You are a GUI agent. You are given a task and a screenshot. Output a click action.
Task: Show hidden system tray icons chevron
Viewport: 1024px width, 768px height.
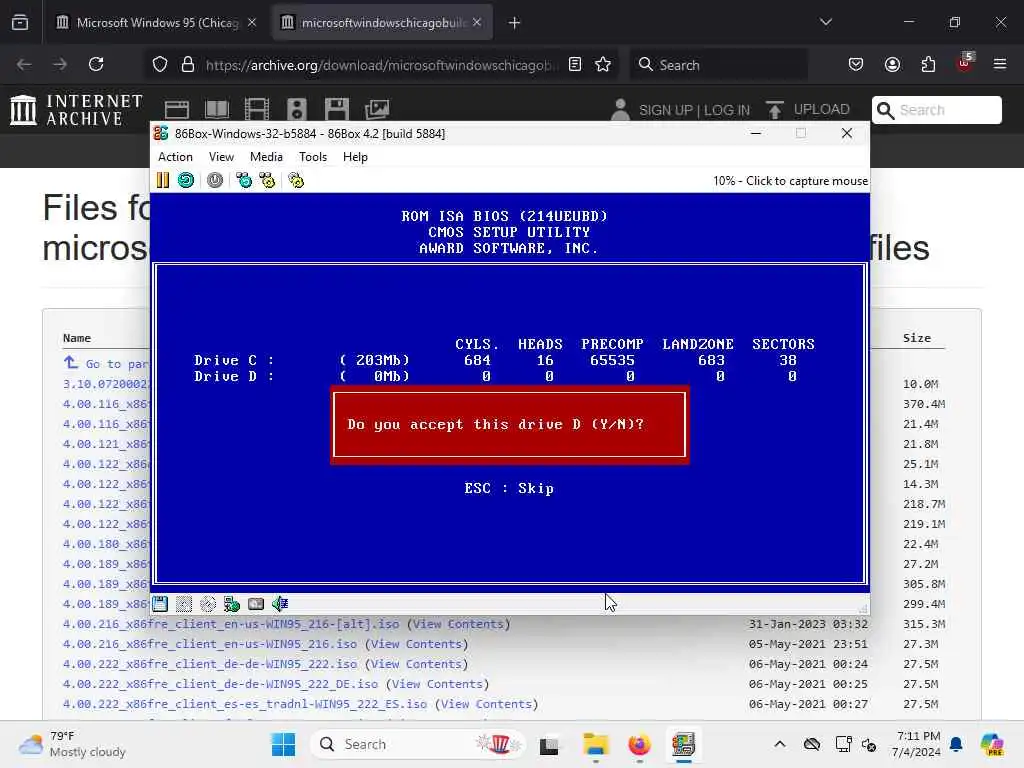(x=780, y=744)
